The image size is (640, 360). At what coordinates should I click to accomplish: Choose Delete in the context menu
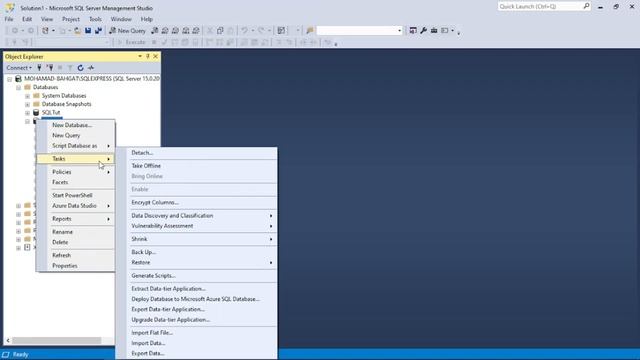click(76, 242)
